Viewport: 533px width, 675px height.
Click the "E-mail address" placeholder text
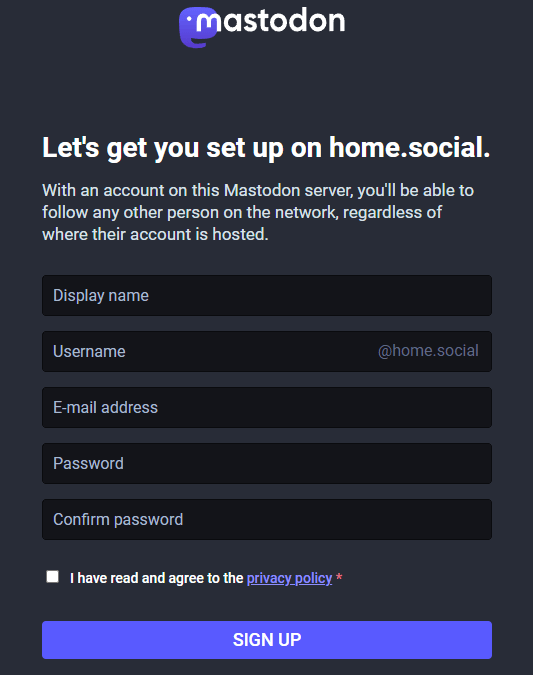coord(105,407)
